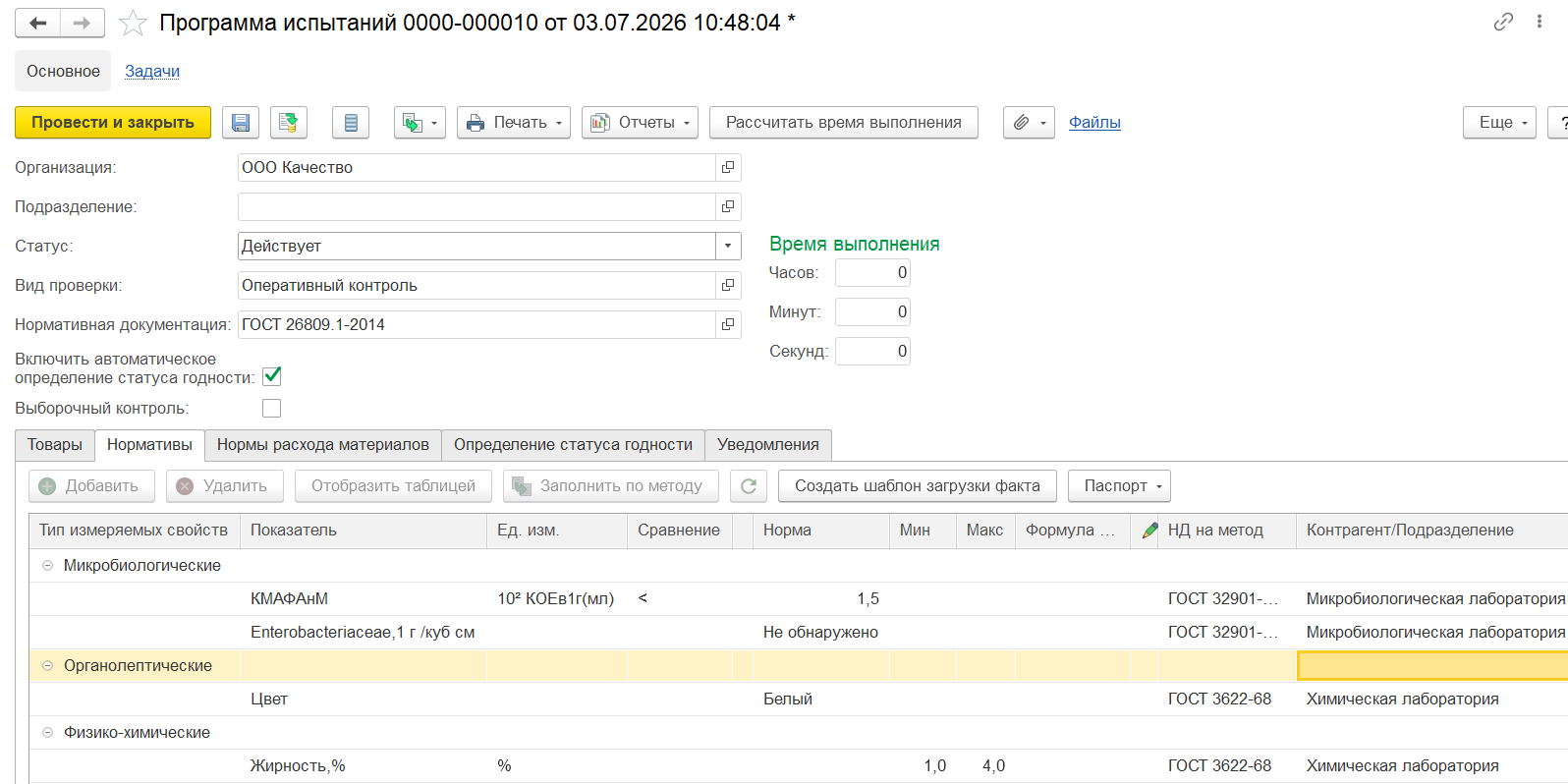Add document to favorites with the star
Image resolution: width=1568 pixels, height=784 pixels.
coord(133,23)
